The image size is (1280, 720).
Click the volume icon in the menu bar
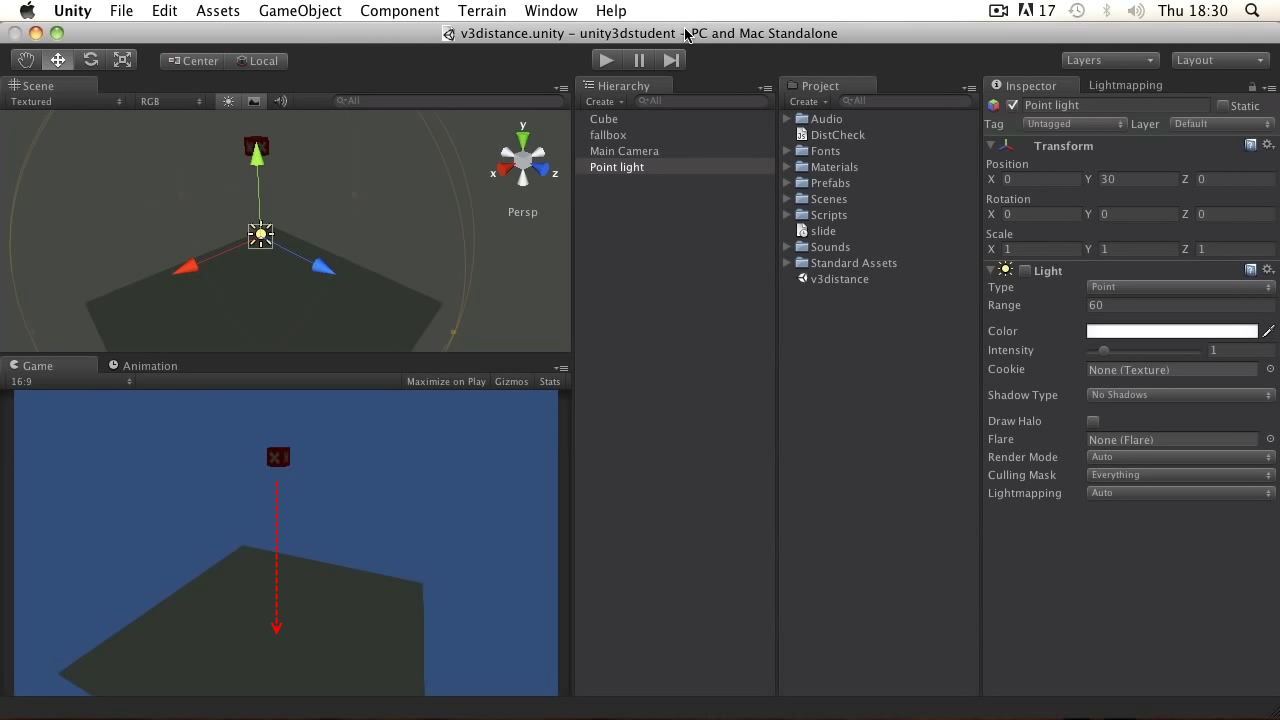(1136, 11)
